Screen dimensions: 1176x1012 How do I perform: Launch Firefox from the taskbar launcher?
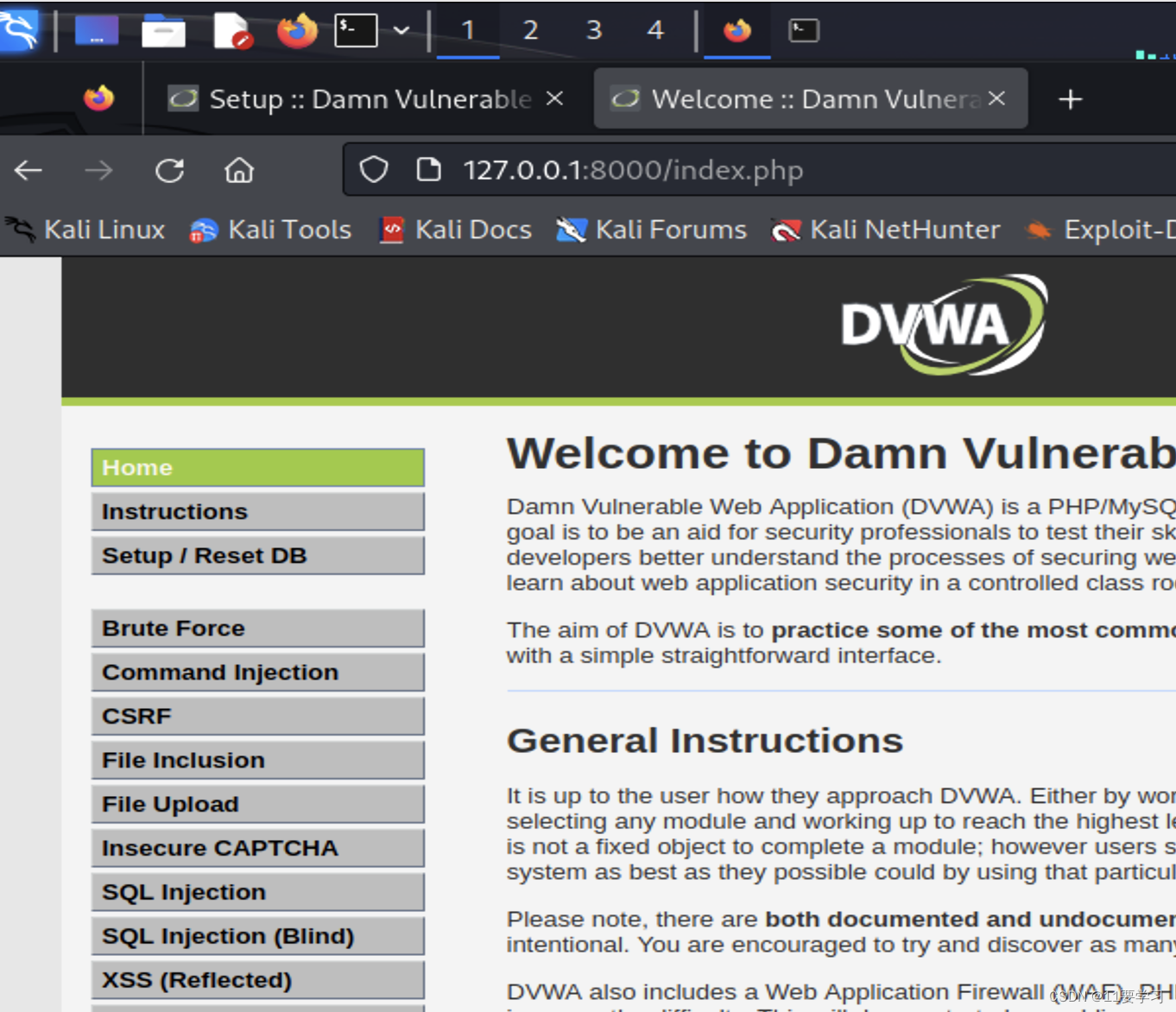coord(295,30)
